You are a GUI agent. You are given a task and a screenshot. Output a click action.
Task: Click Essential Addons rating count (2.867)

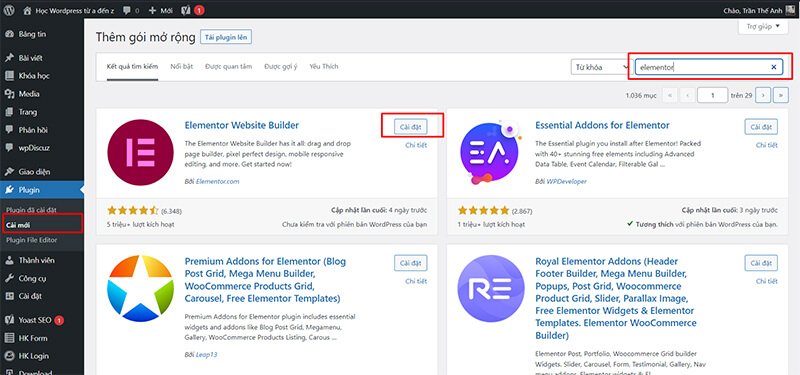tap(522, 211)
